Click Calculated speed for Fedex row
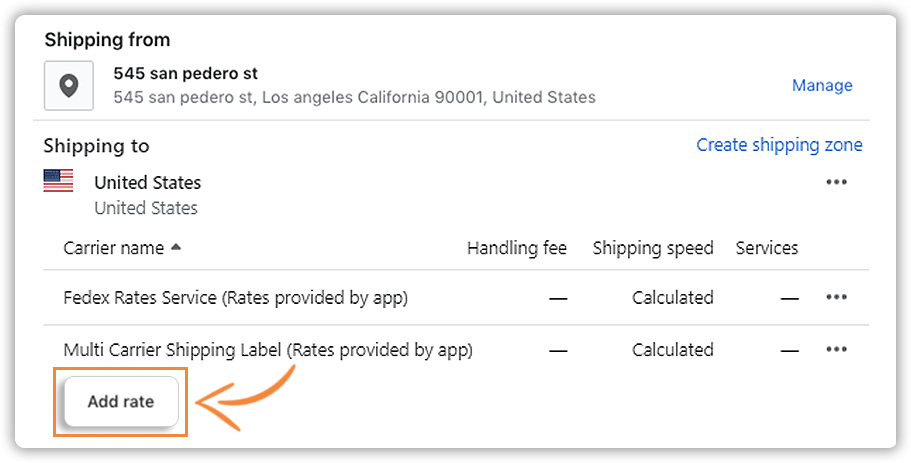The width and height of the screenshot is (911, 463). (672, 297)
